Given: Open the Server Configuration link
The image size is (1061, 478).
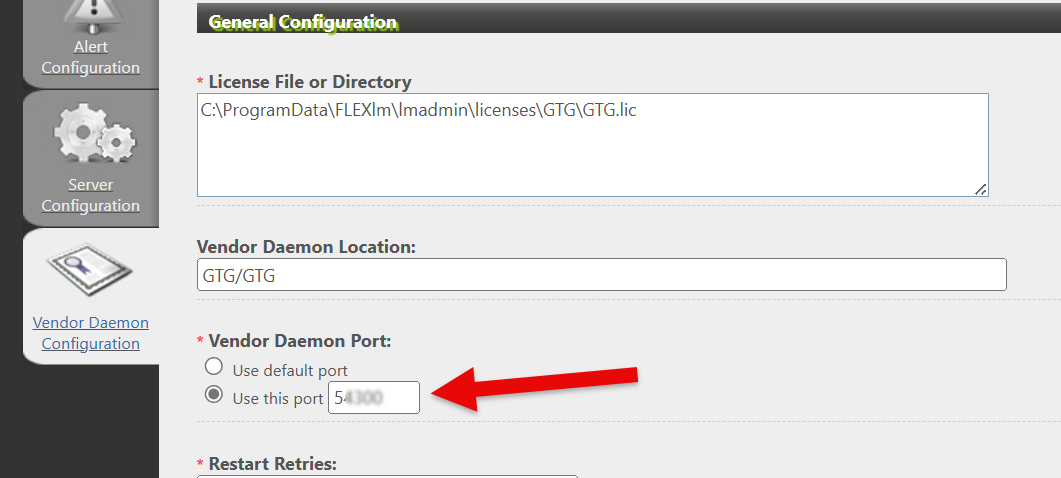Looking at the screenshot, I should point(91,195).
